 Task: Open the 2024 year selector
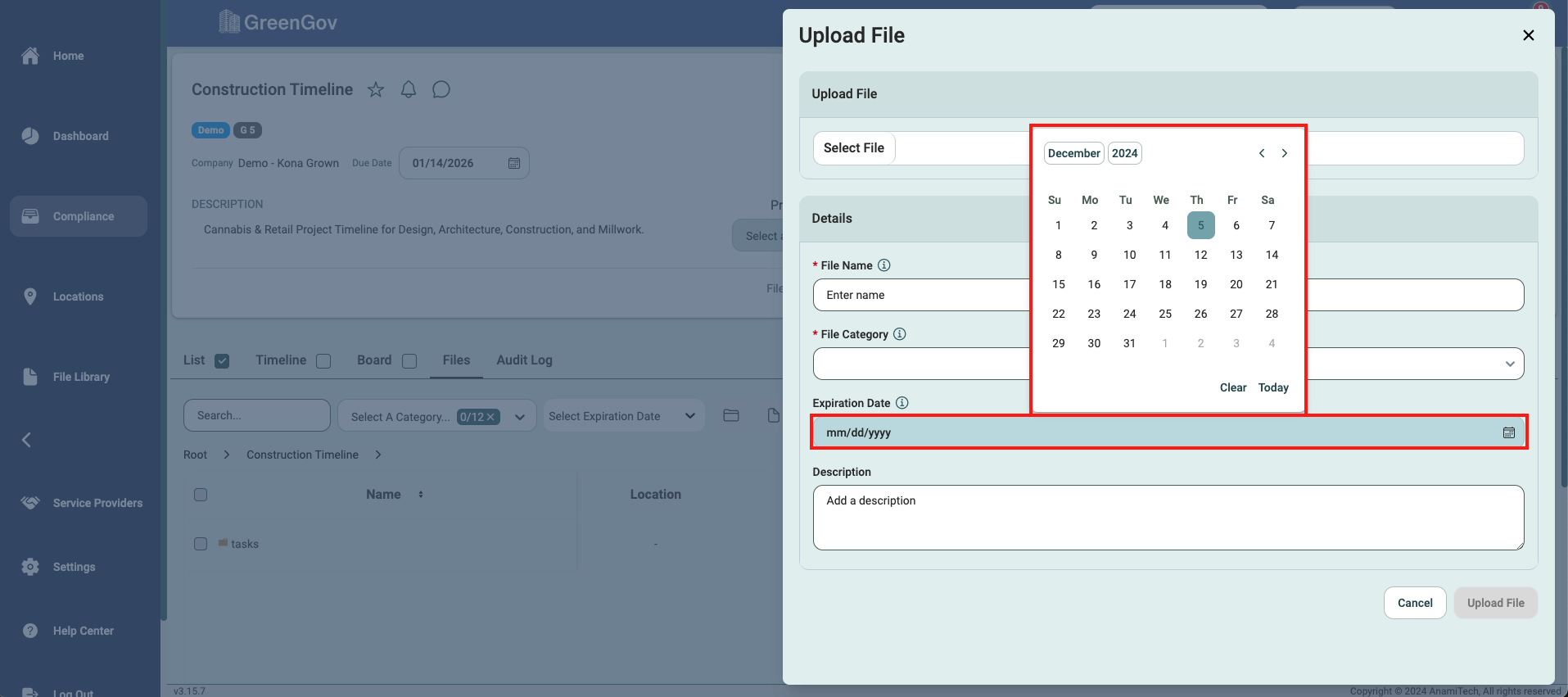[x=1124, y=153]
